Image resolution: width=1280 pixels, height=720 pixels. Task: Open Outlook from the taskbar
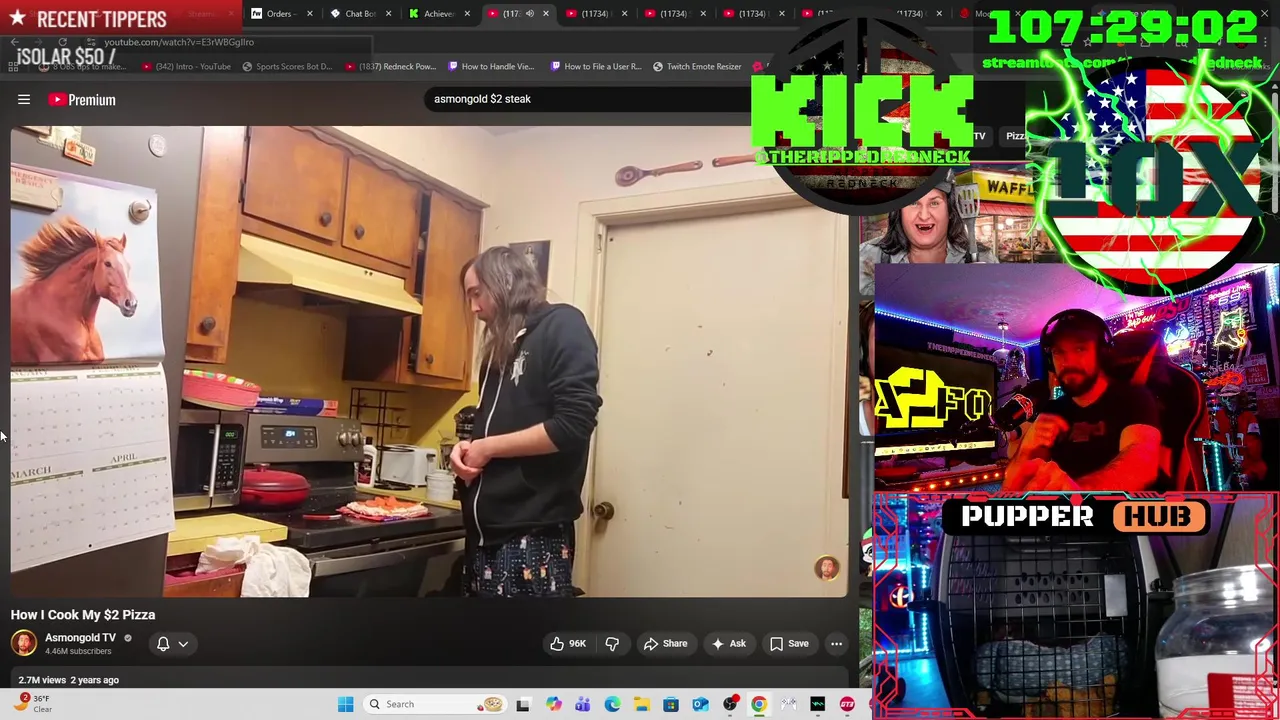click(x=700, y=704)
